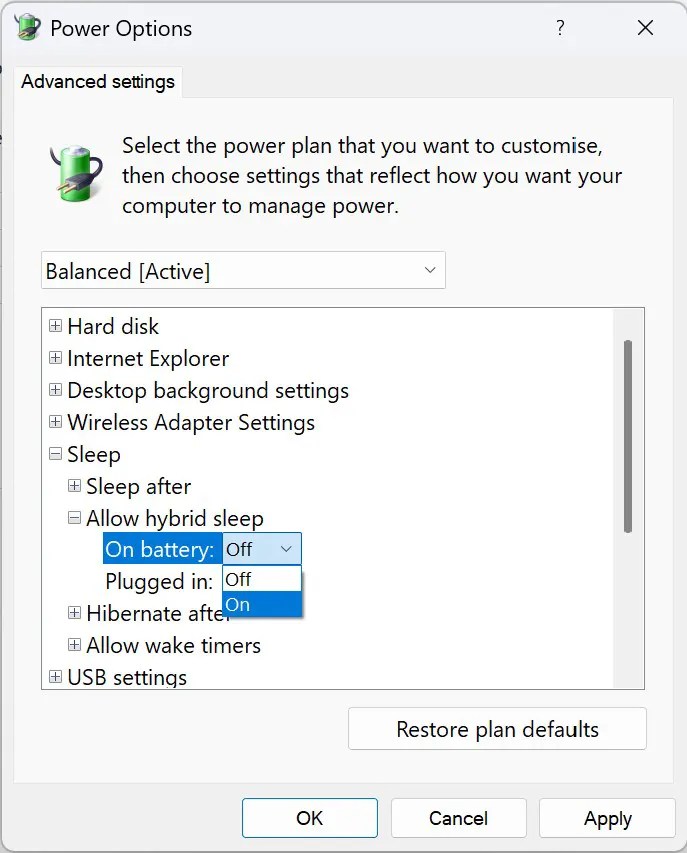Expand the Hard disk settings

pyautogui.click(x=55, y=326)
